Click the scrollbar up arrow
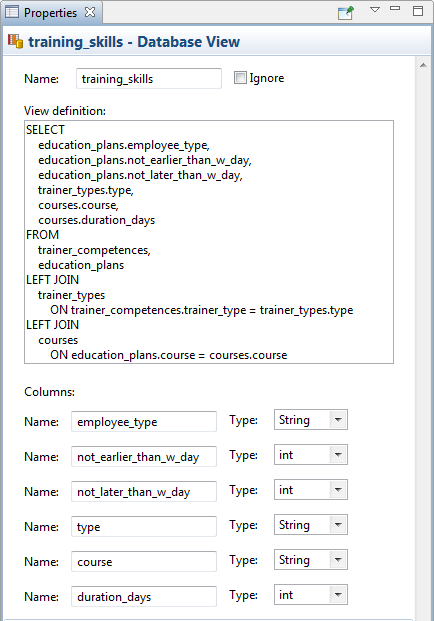Image resolution: width=434 pixels, height=621 pixels. pyautogui.click(x=423, y=65)
